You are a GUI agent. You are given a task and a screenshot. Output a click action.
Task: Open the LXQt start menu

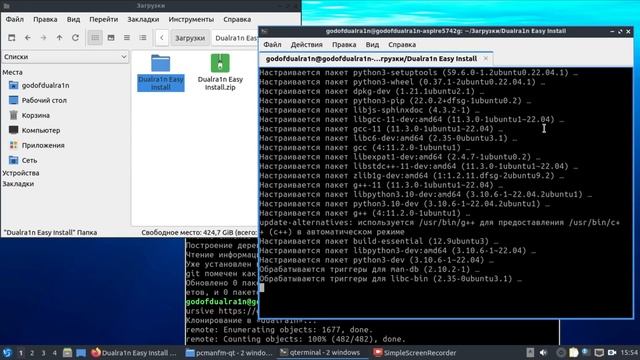pyautogui.click(x=7, y=353)
